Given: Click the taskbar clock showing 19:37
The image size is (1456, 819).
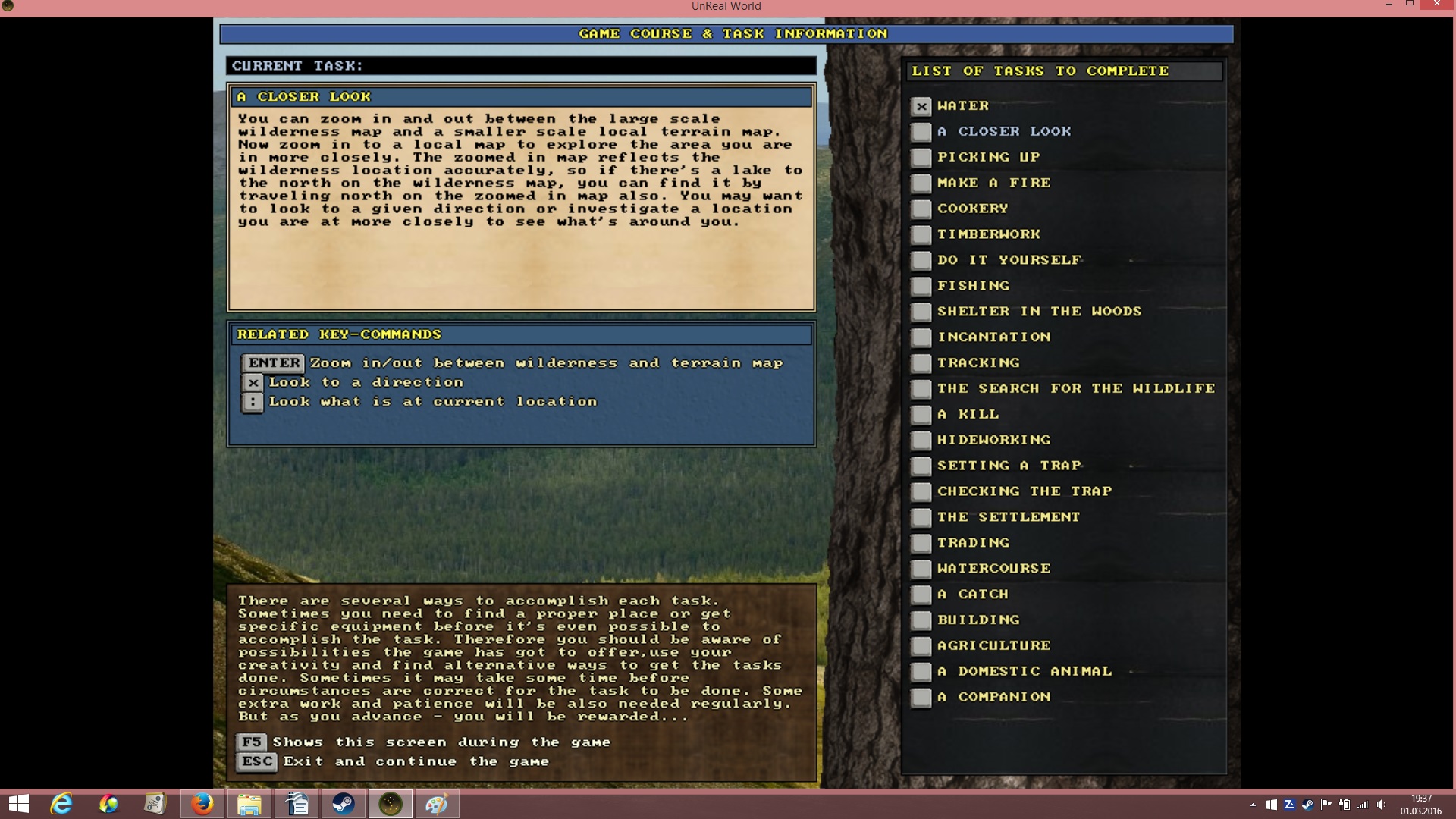Looking at the screenshot, I should (x=1421, y=805).
